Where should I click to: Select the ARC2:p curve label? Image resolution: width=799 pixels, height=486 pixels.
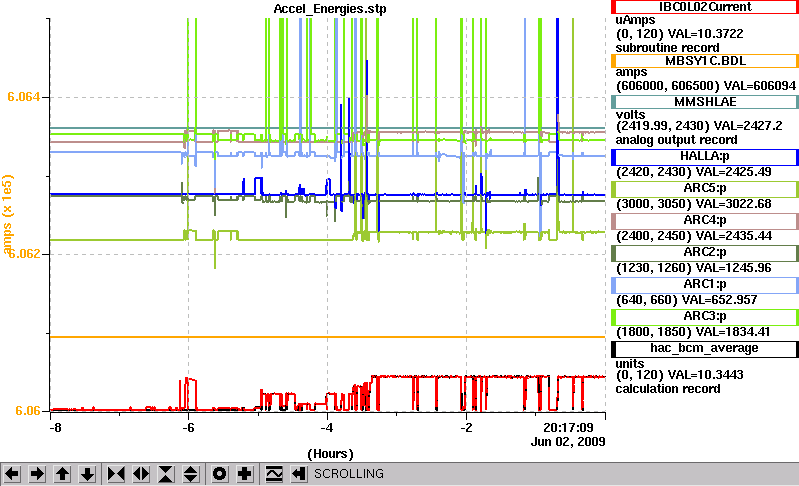click(705, 253)
